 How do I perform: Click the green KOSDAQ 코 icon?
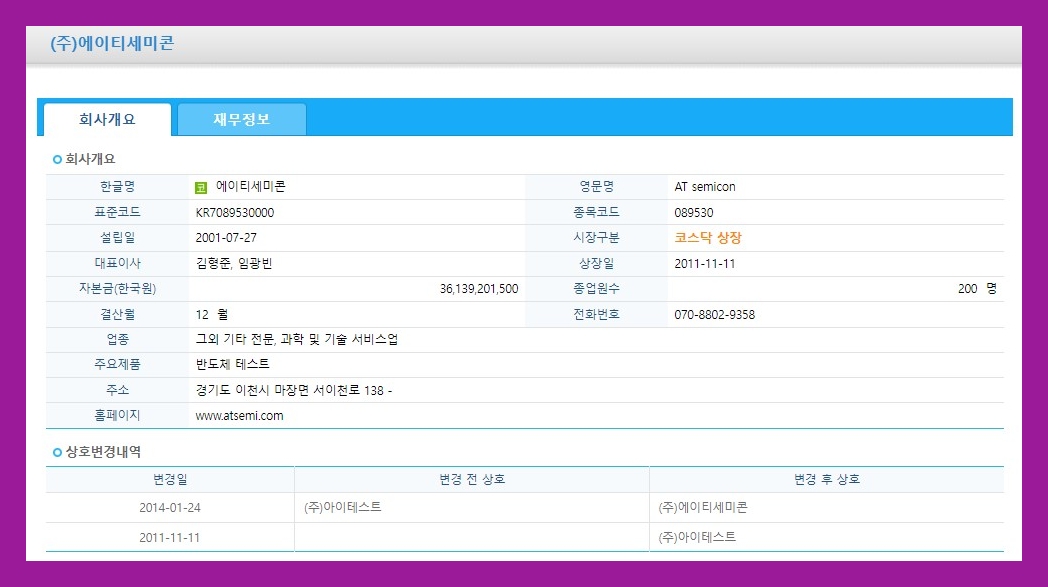pyautogui.click(x=201, y=188)
